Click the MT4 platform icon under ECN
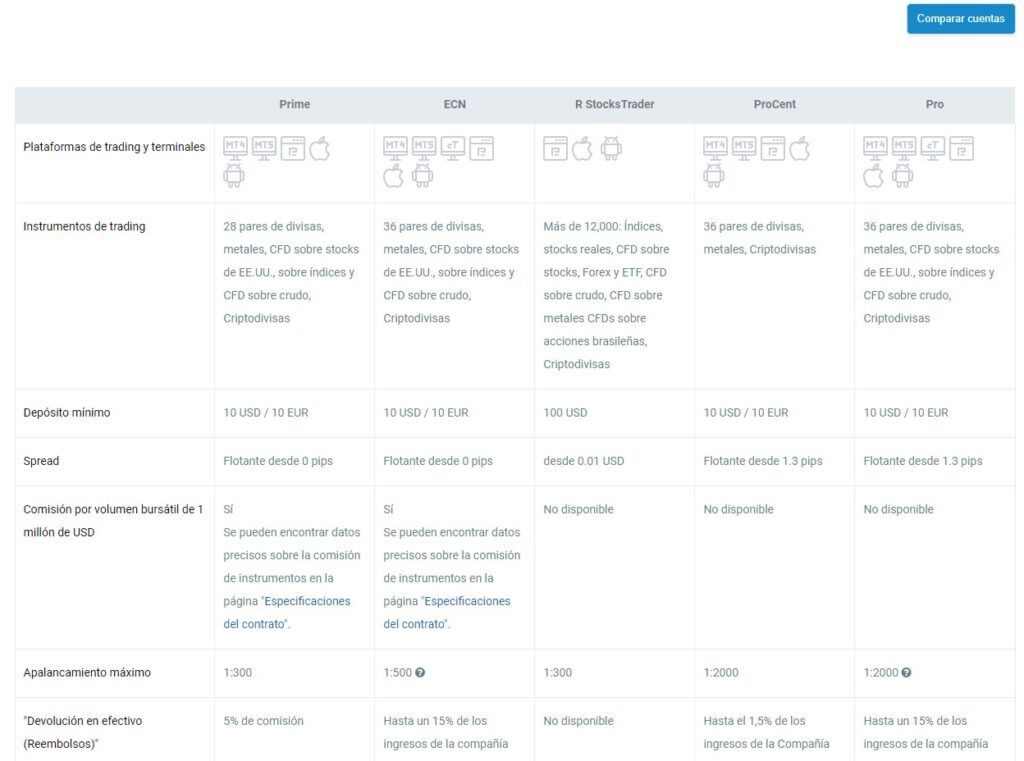 pyautogui.click(x=395, y=148)
